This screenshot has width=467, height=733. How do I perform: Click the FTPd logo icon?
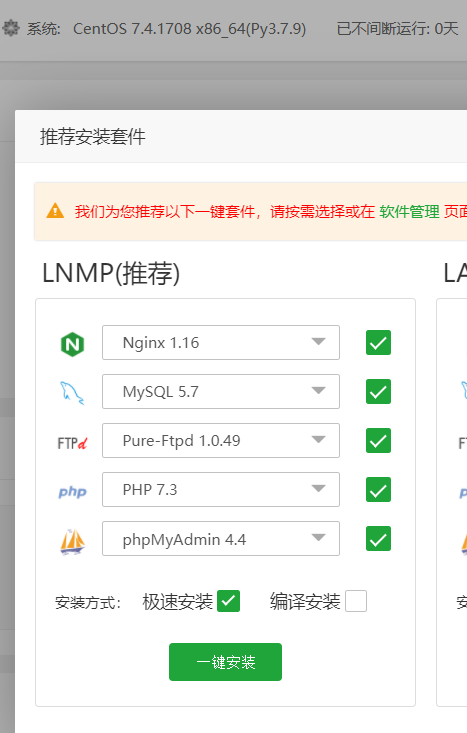pyautogui.click(x=72, y=443)
